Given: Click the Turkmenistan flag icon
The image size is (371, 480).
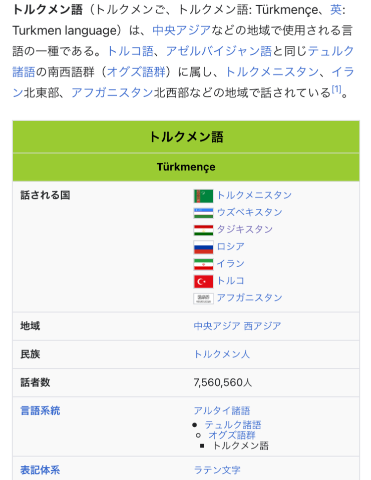Looking at the screenshot, I should tap(203, 196).
